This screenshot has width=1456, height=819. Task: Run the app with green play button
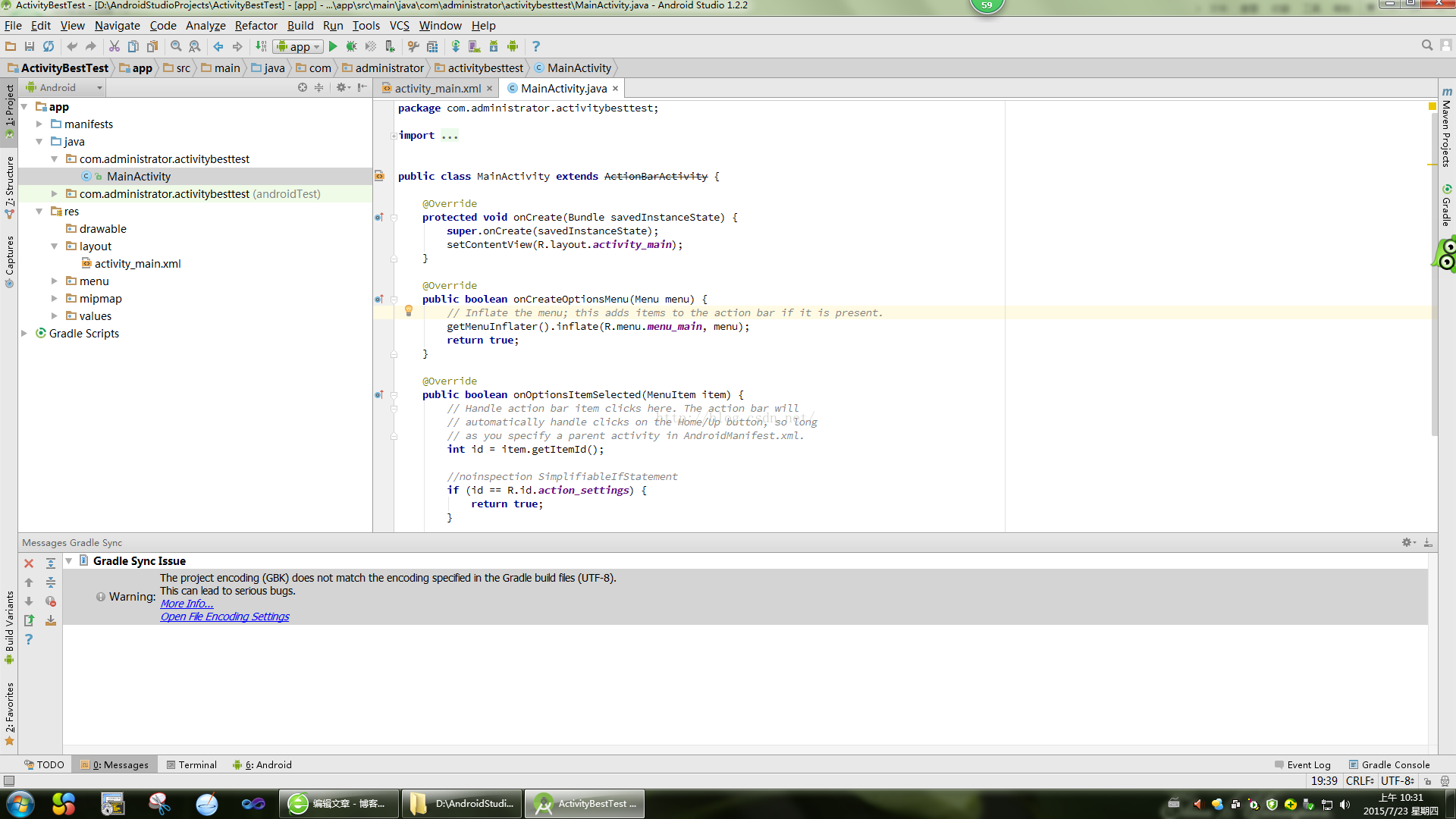click(x=333, y=46)
